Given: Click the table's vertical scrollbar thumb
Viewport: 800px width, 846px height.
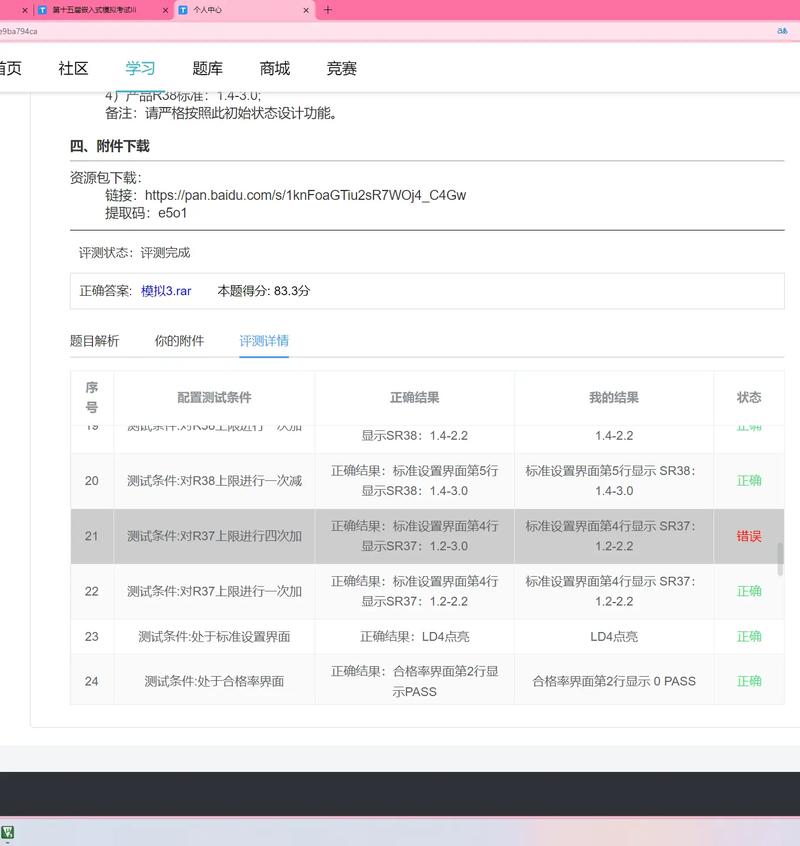Looking at the screenshot, I should [x=780, y=560].
